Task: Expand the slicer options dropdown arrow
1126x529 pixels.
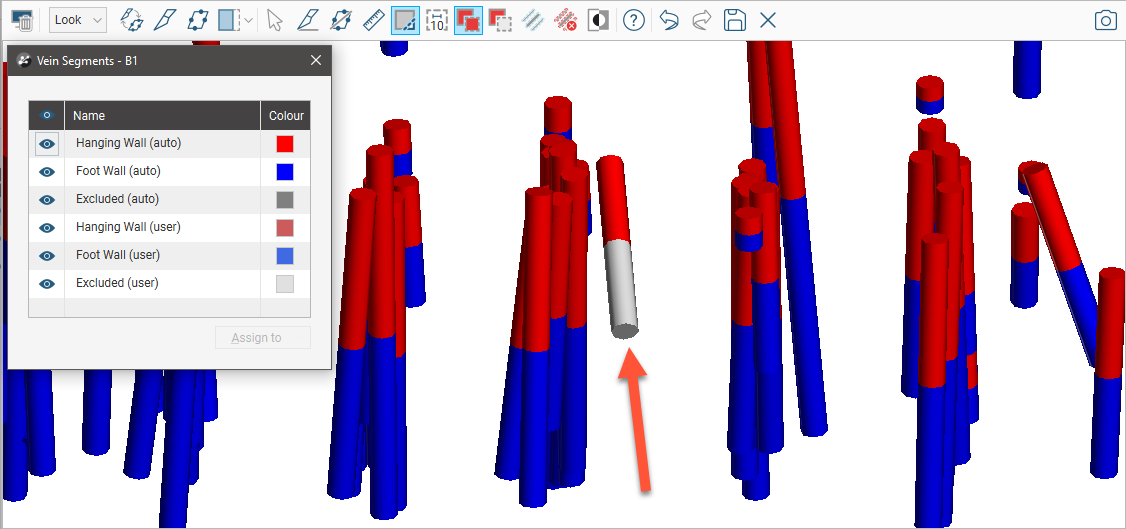Action: click(248, 20)
